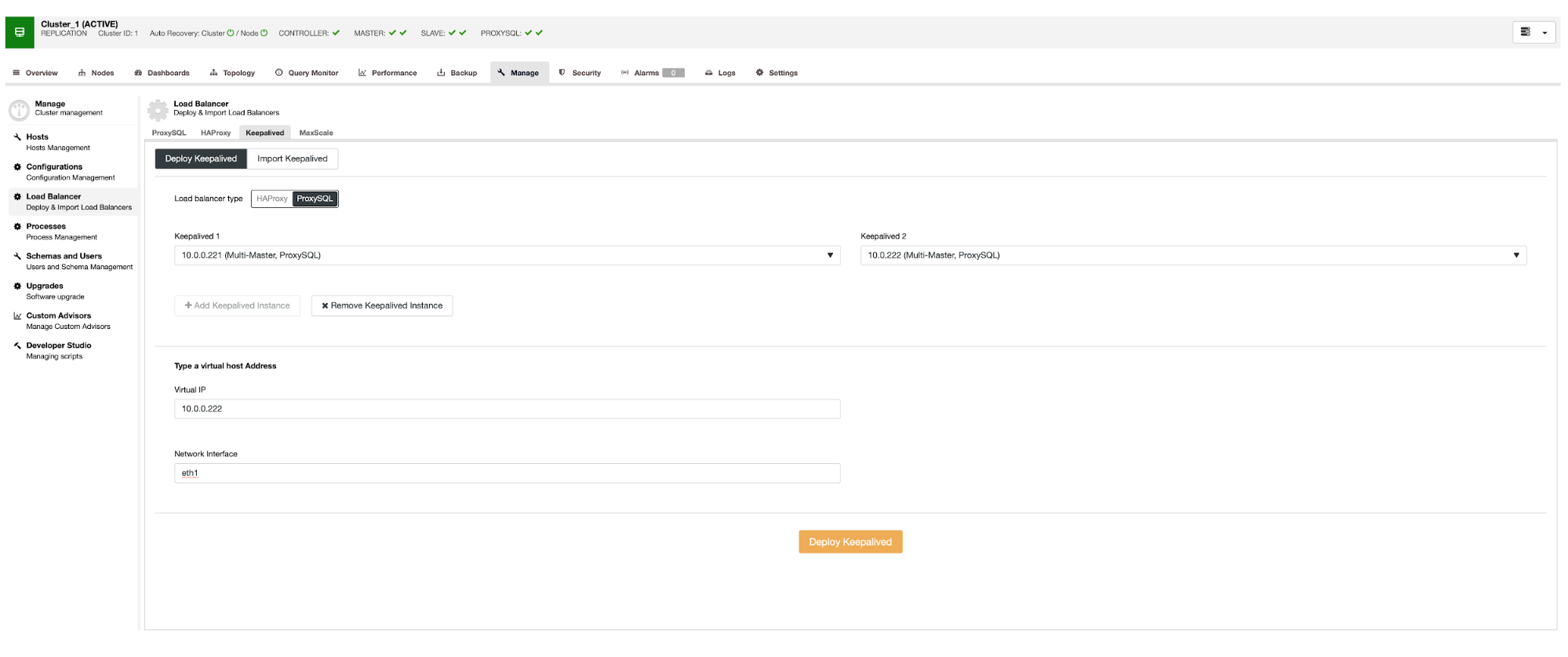Click the Security tab shield icon
Viewport: 1568px width, 657px height.
562,73
